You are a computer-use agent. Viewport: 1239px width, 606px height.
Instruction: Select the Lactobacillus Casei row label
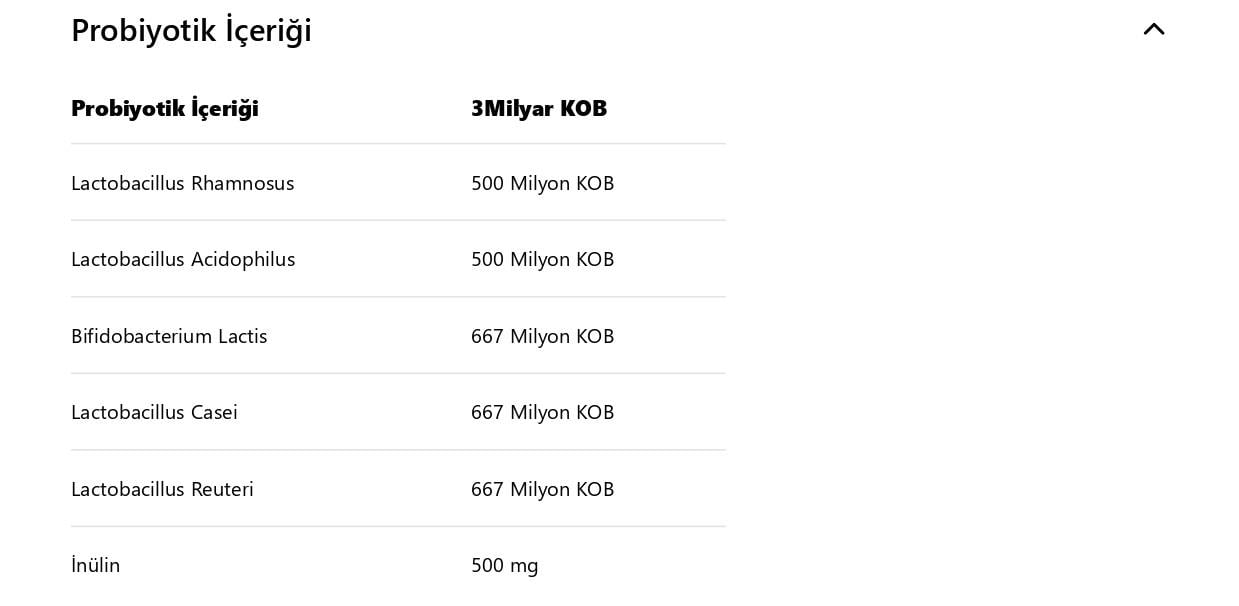[154, 412]
